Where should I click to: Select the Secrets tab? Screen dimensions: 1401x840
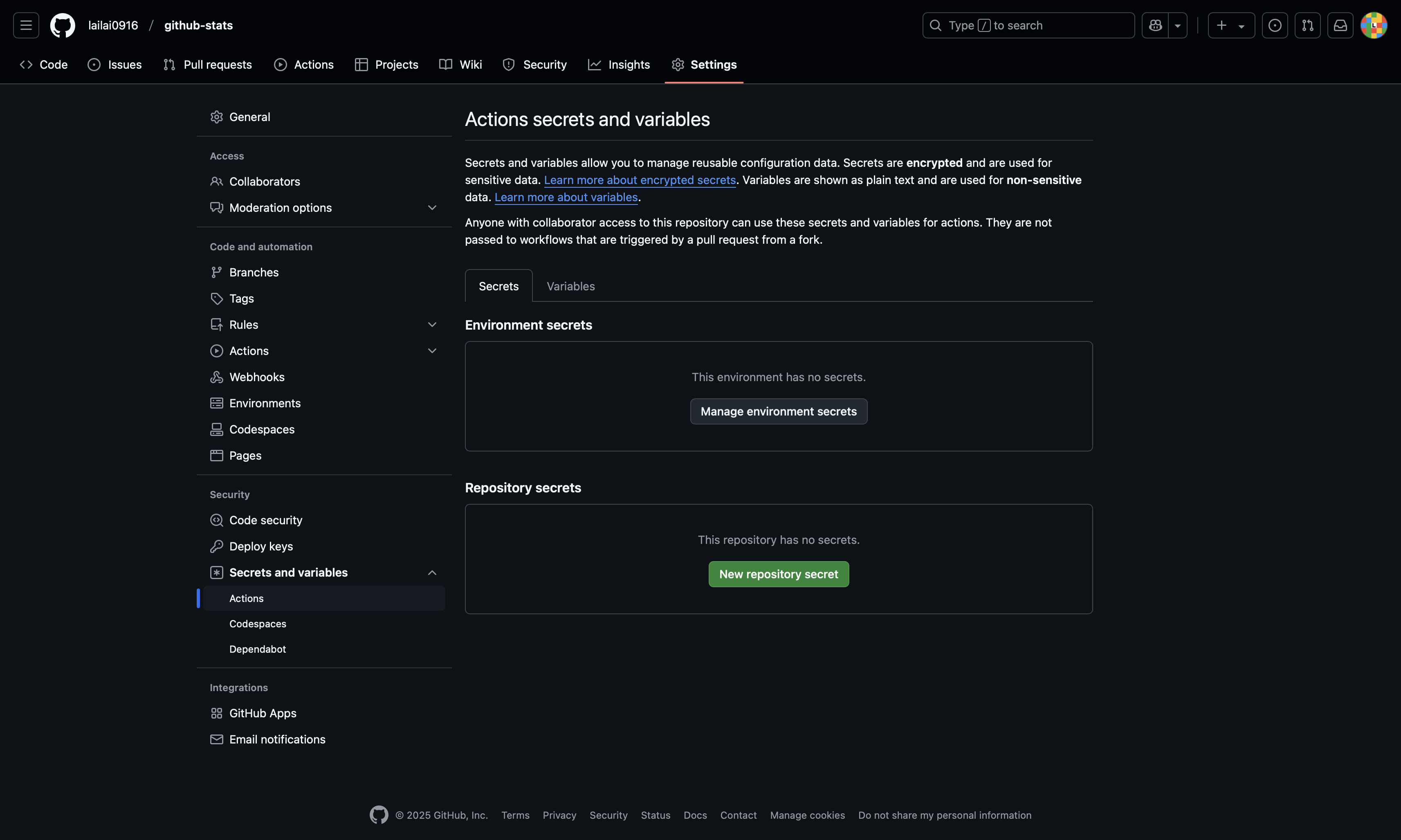tap(498, 286)
